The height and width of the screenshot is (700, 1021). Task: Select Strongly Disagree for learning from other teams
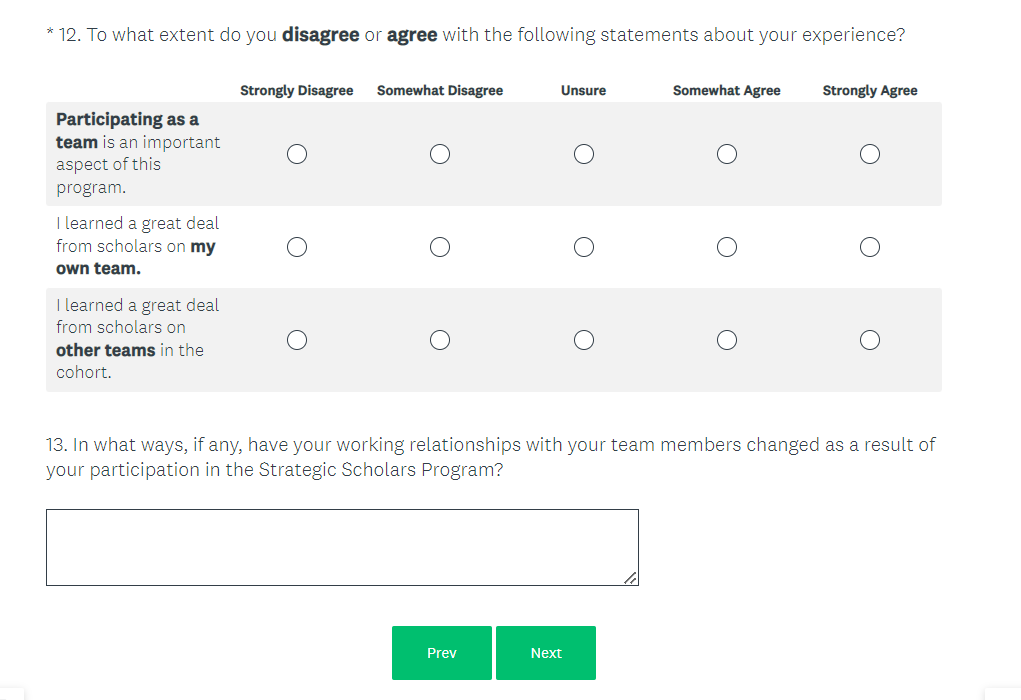point(296,340)
